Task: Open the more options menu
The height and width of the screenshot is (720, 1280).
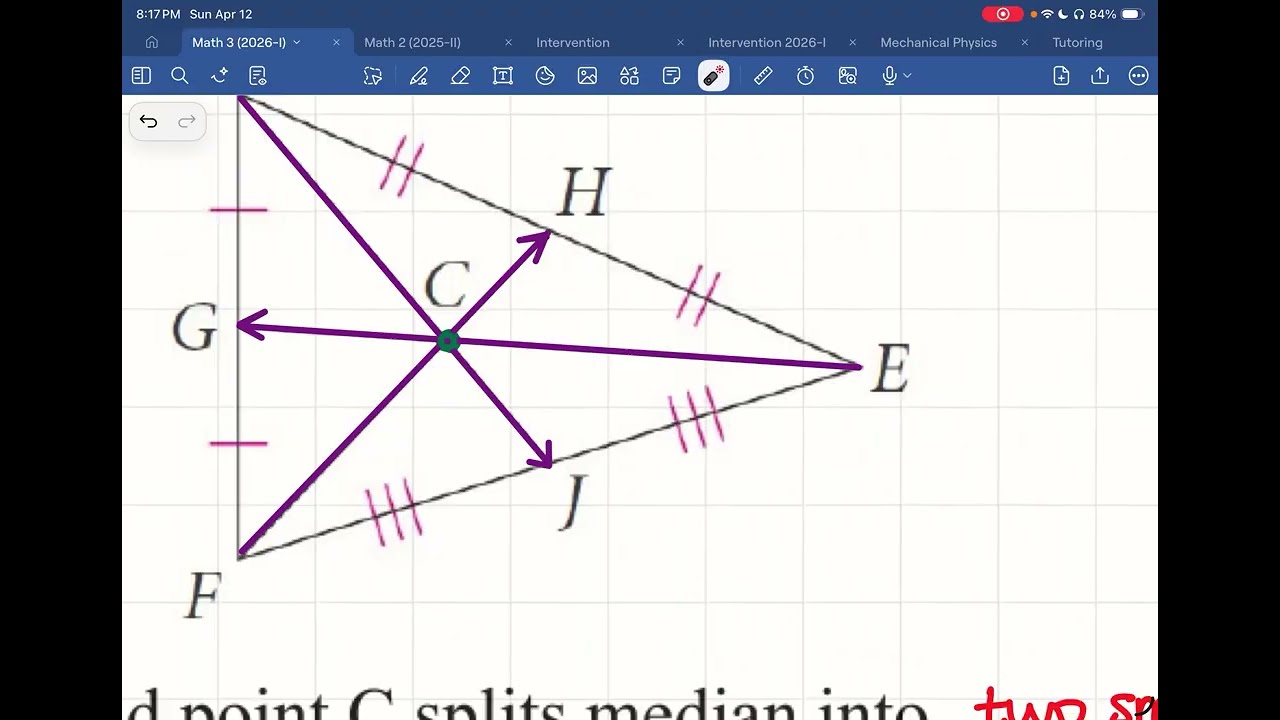Action: (x=1138, y=76)
